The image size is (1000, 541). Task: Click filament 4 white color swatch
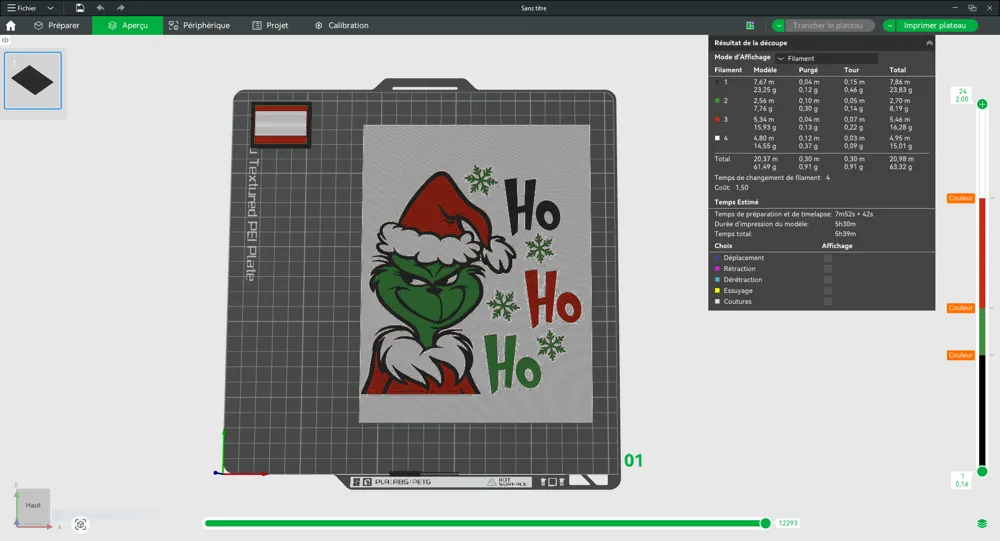click(717, 138)
